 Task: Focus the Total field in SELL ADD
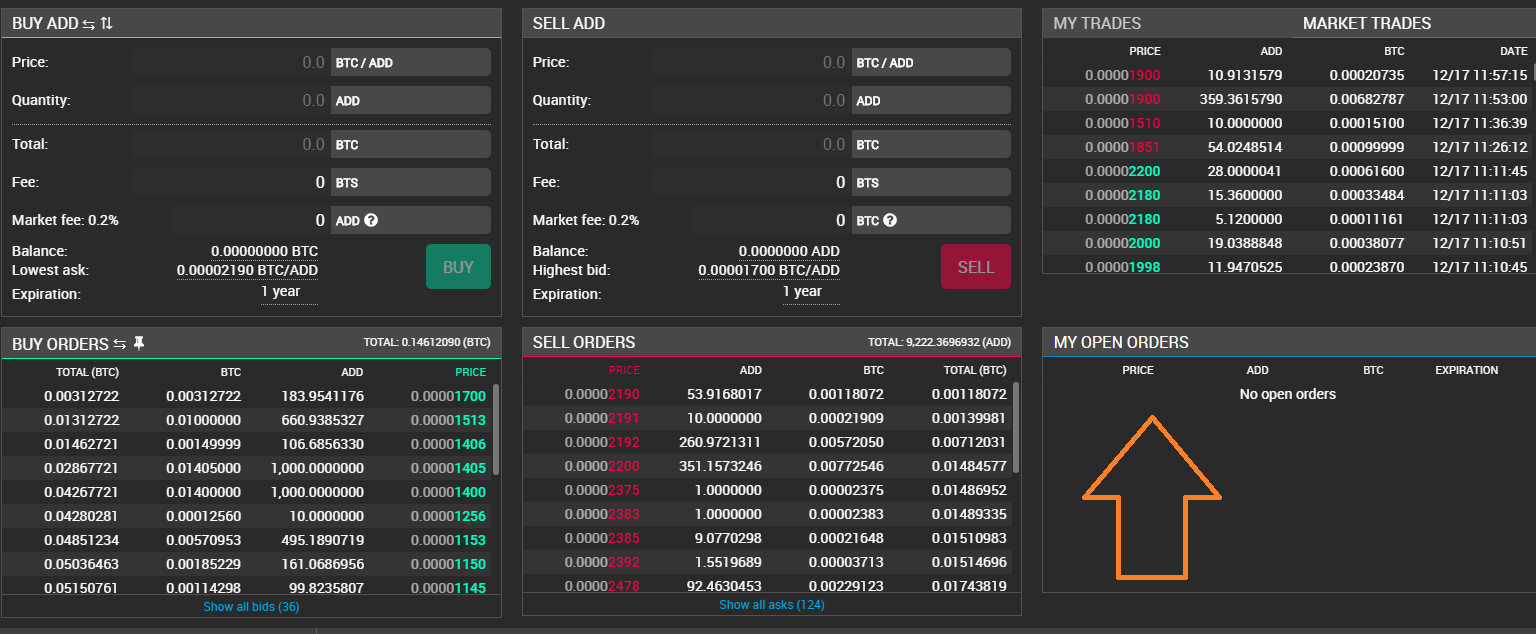click(750, 144)
